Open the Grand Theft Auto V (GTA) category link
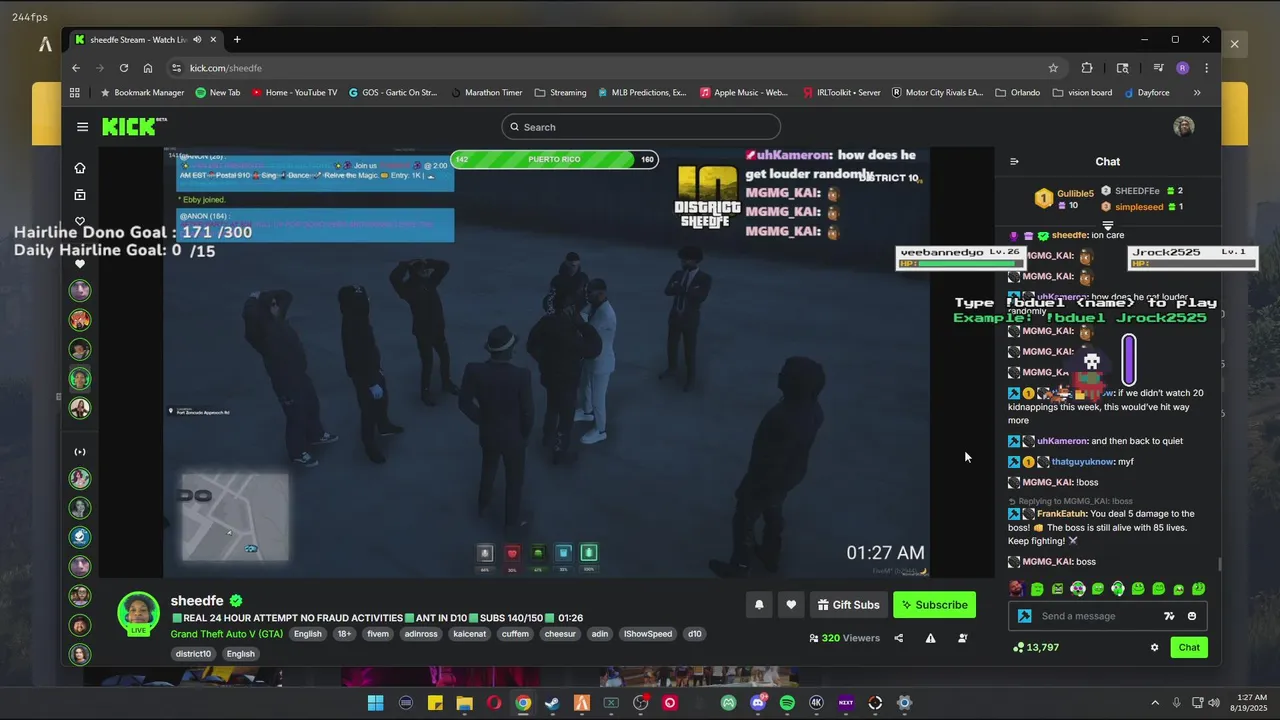 226,634
